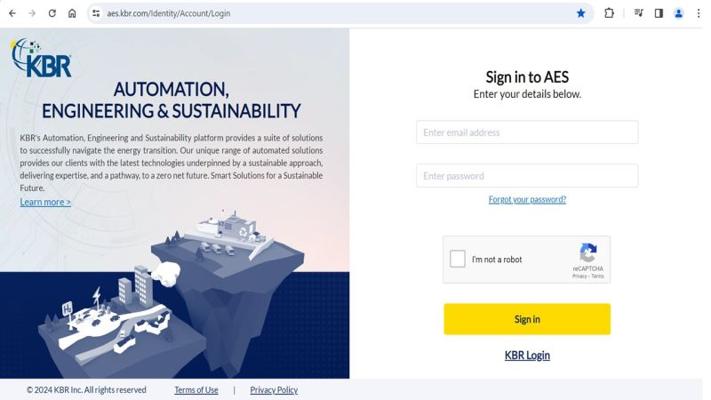711x400 pixels.
Task: Open the Chrome three-dot menu
Action: pos(699,13)
